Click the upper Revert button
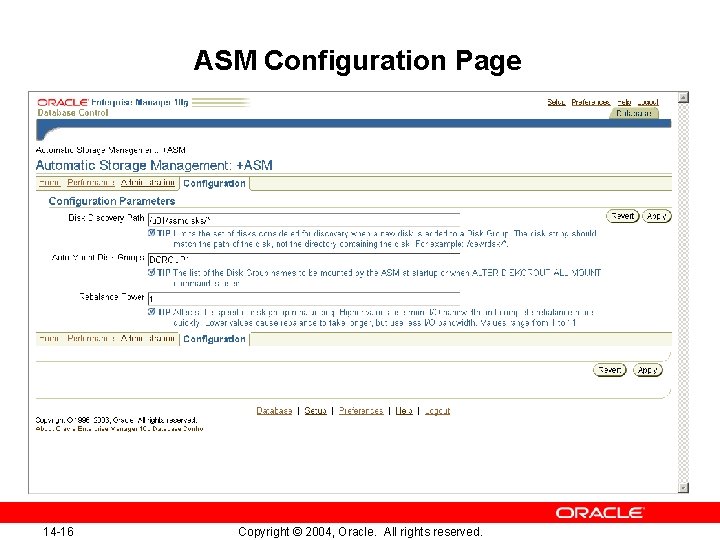720x540 pixels. click(x=623, y=216)
